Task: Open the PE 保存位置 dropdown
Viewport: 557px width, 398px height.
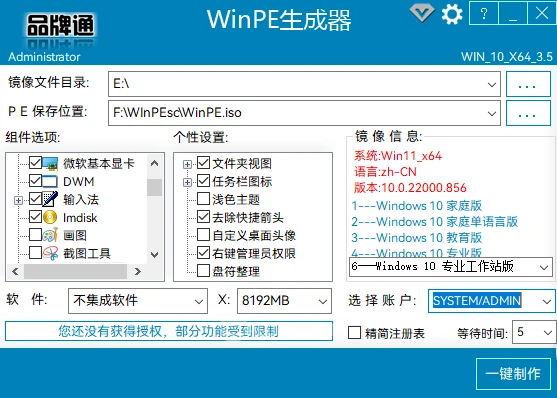Action: (x=492, y=113)
